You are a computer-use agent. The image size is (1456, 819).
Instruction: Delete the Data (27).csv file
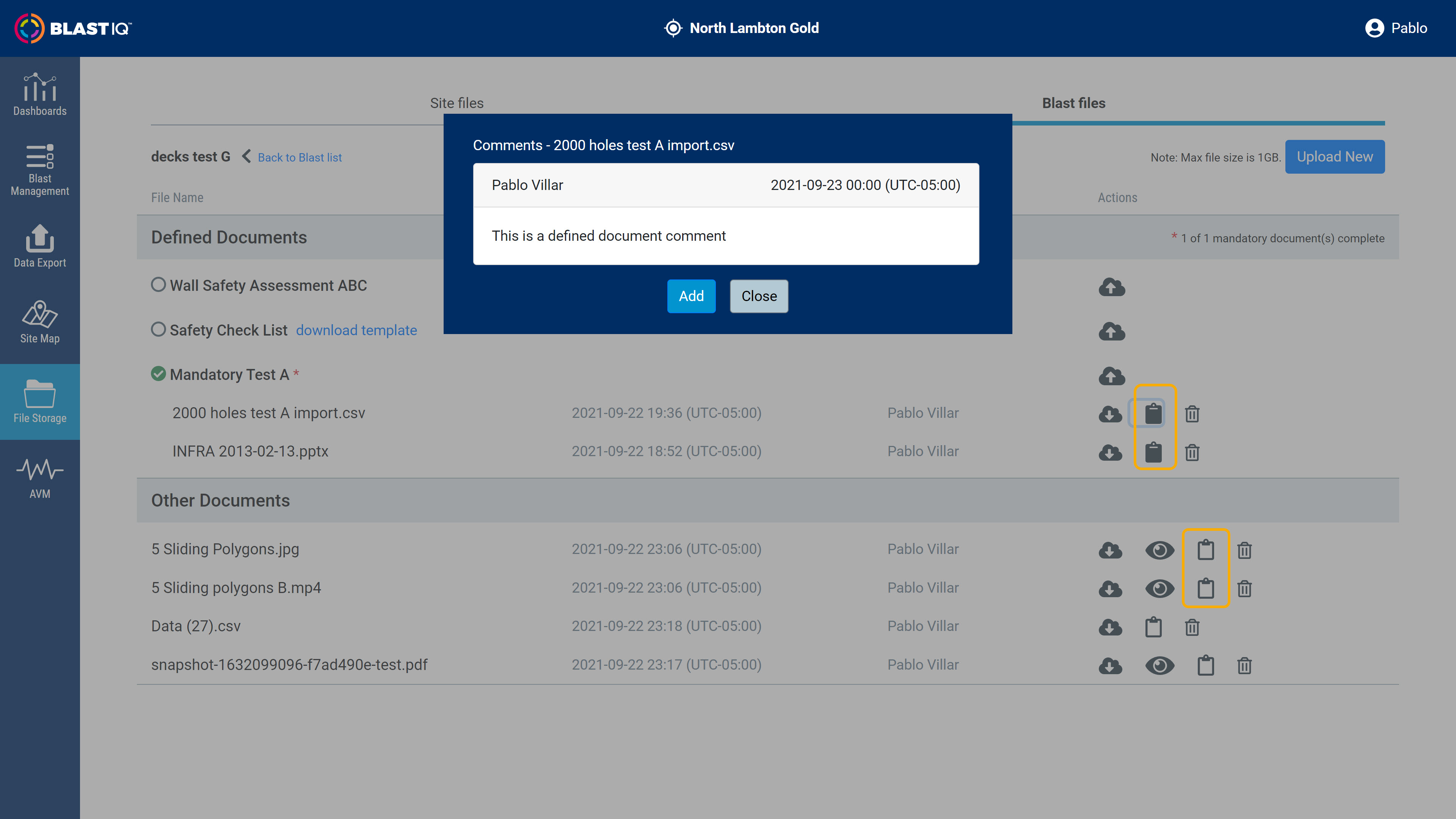1192,627
